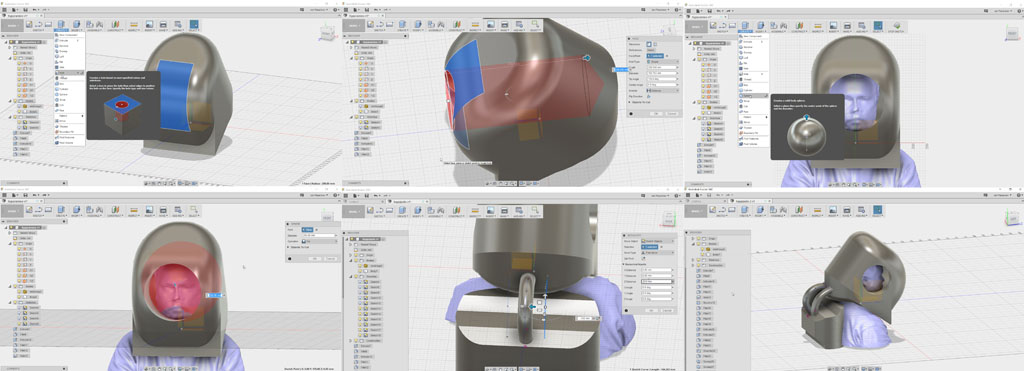This screenshot has width=1024, height=371.
Task: Click New Component icon under ASSEMBLE, Hole-tooltip window
Action: click(89, 24)
